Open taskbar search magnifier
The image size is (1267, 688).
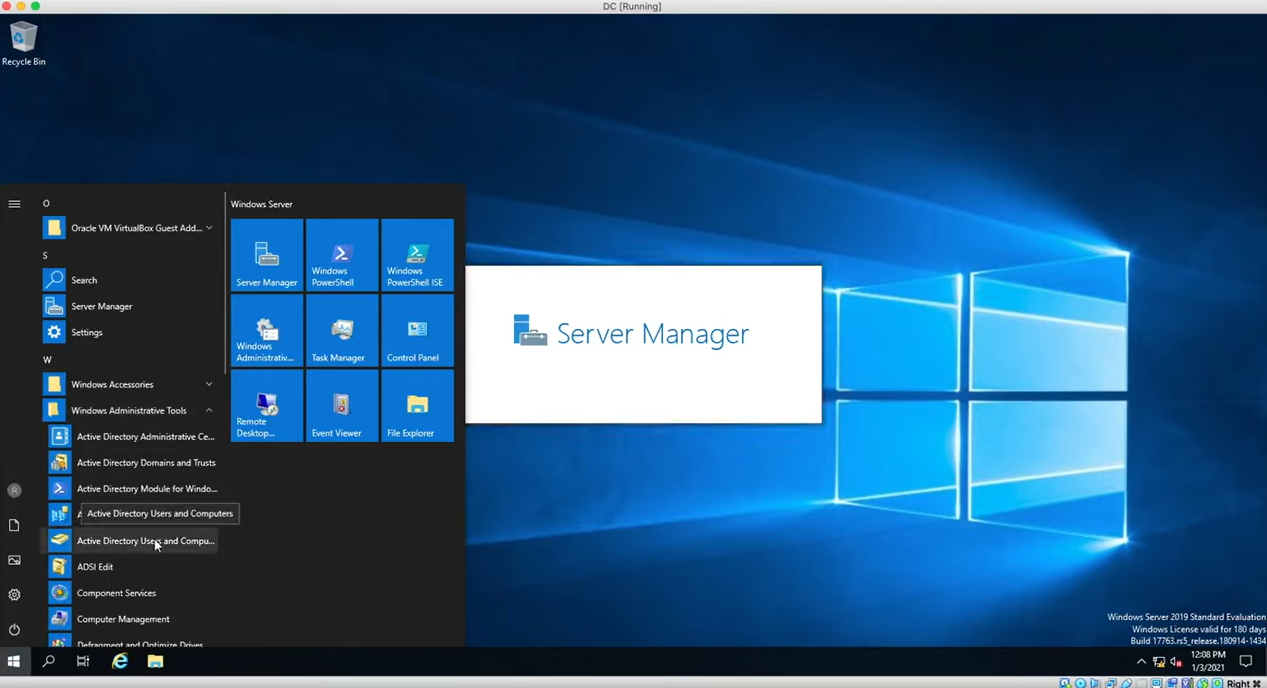click(48, 661)
